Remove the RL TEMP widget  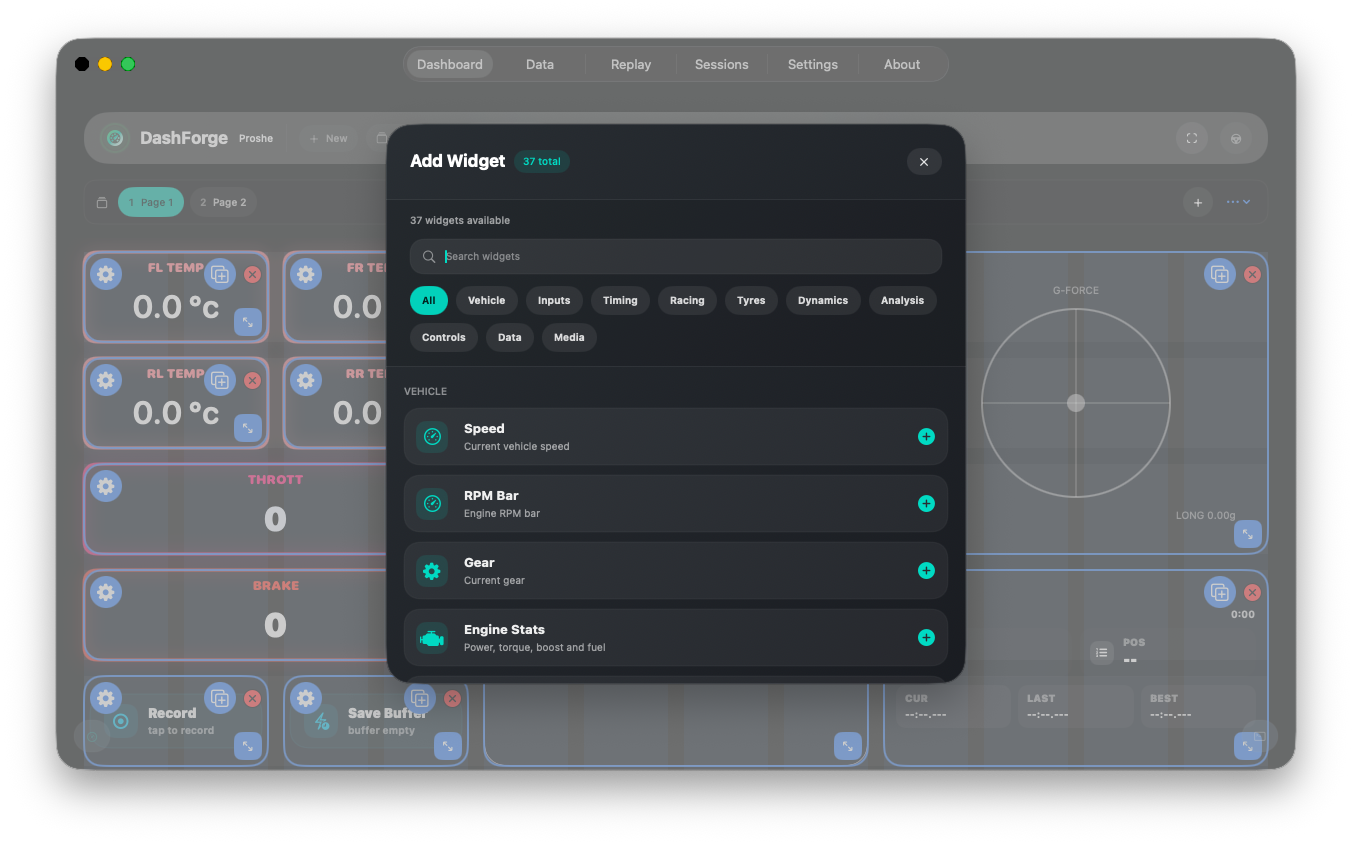click(x=252, y=380)
